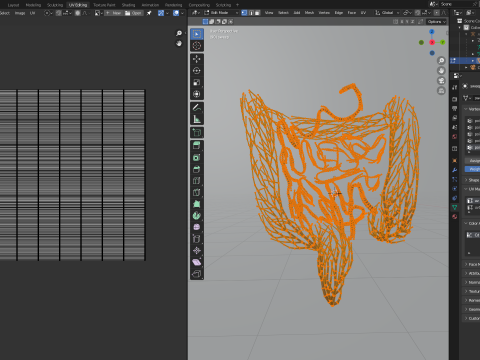Select the Spin tool

(197, 216)
